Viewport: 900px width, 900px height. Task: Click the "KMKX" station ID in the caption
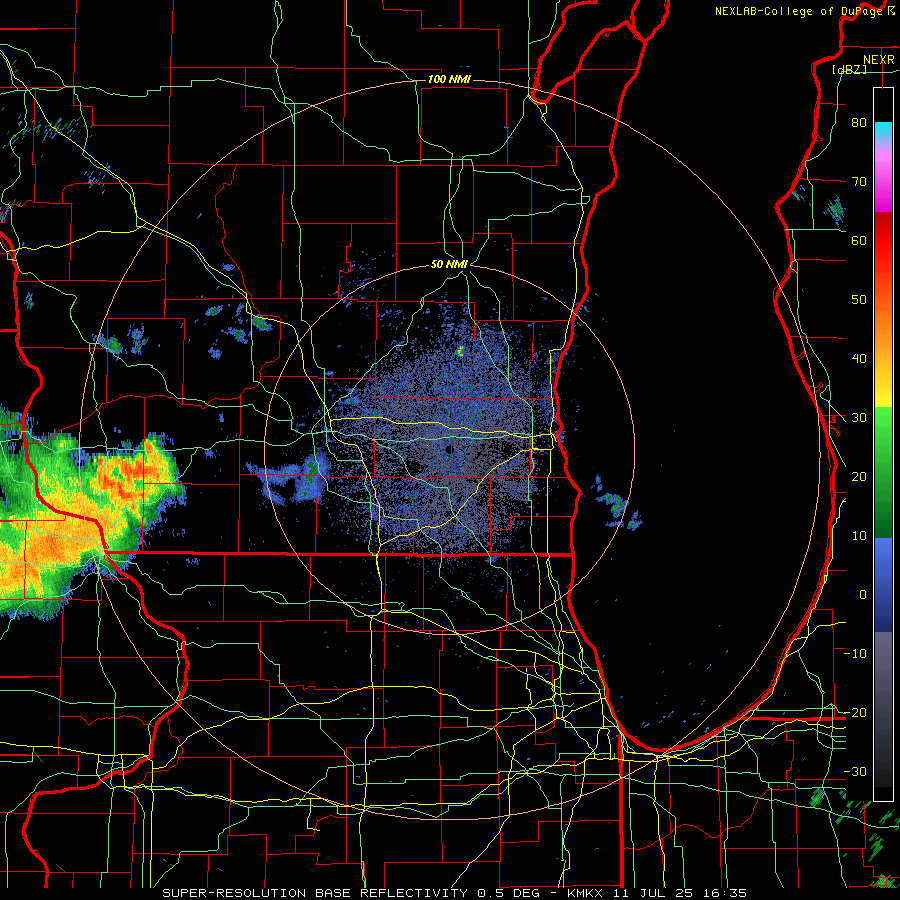click(x=584, y=893)
